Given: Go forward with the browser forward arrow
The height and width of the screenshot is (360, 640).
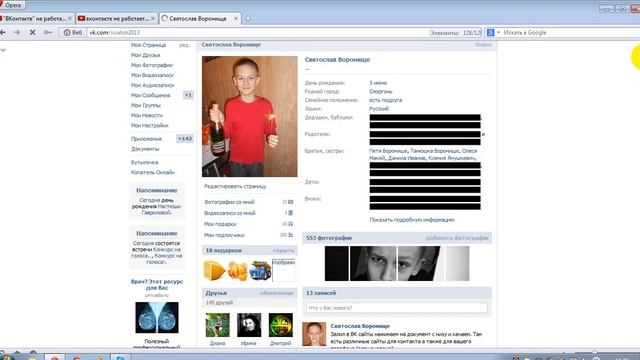Looking at the screenshot, I should (17, 32).
